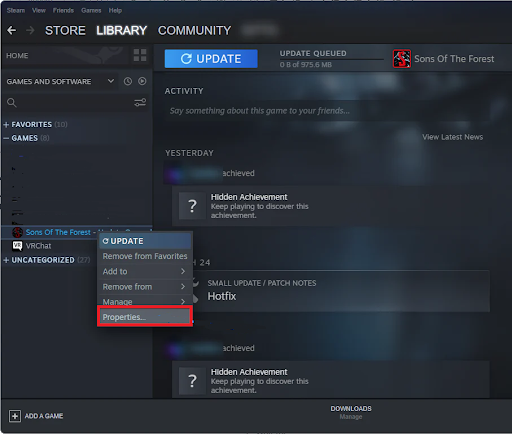Select VRChat in the games list
512x434 pixels.
[x=38, y=246]
